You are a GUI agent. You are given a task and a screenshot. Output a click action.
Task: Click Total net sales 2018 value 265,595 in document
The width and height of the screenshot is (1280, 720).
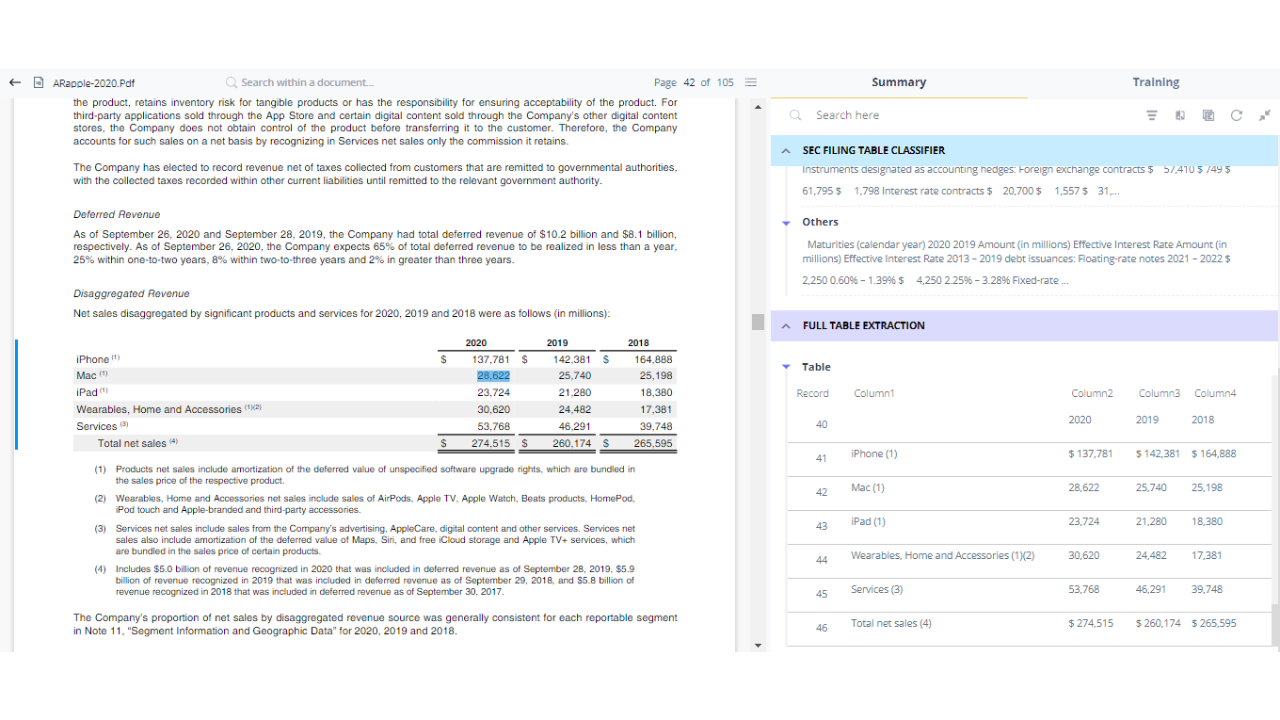[653, 443]
